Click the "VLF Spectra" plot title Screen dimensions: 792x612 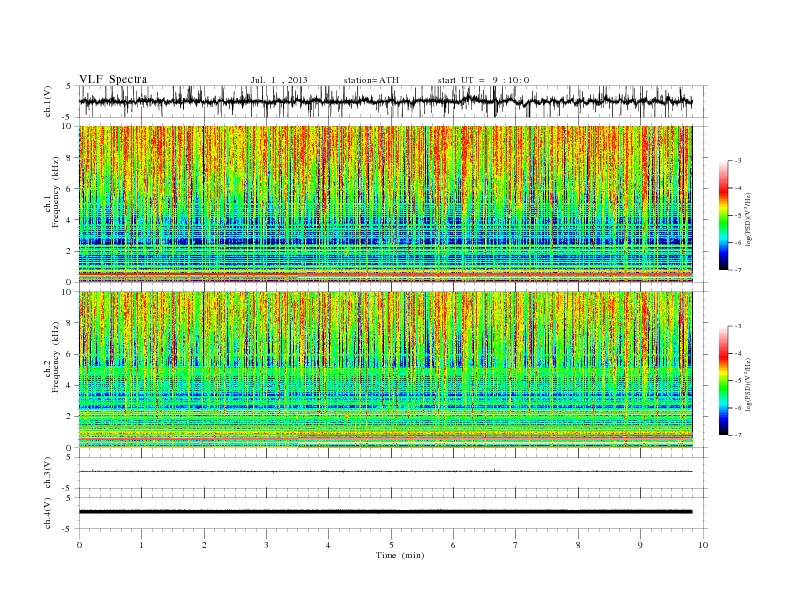click(113, 79)
